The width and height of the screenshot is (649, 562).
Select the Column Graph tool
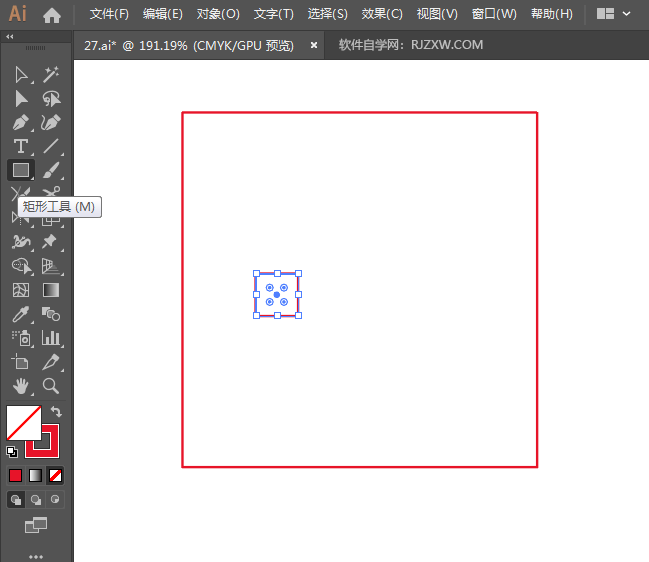coord(51,339)
